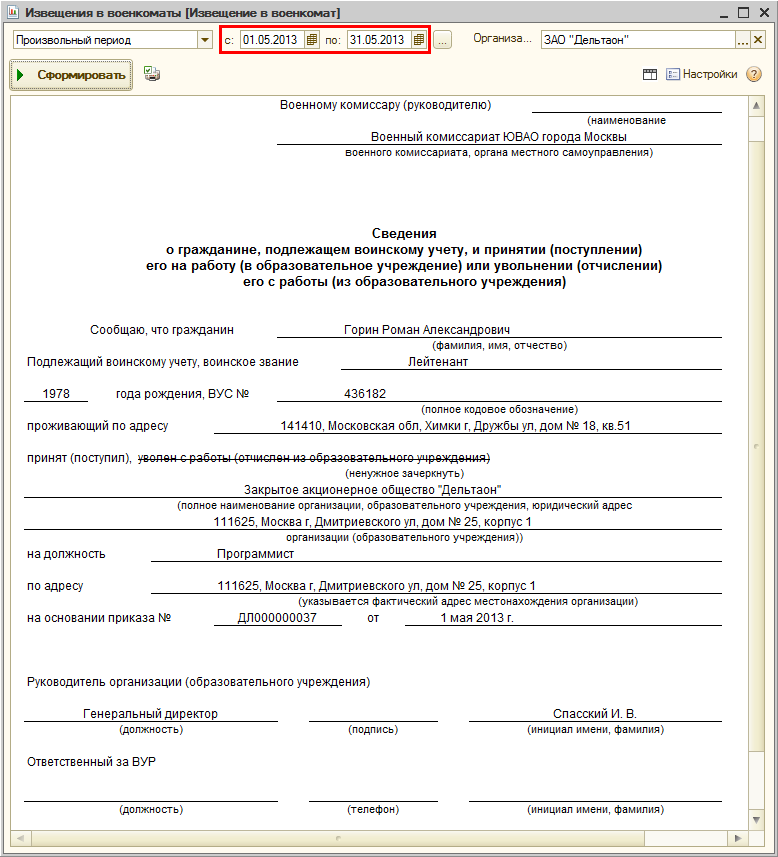
Task: Click the position cell Программист
Action: tap(255, 554)
